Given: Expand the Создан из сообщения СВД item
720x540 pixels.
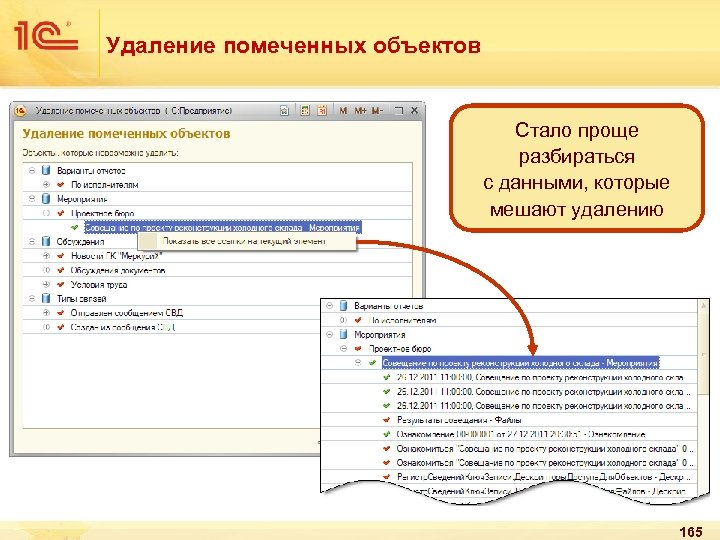Looking at the screenshot, I should click(46, 327).
